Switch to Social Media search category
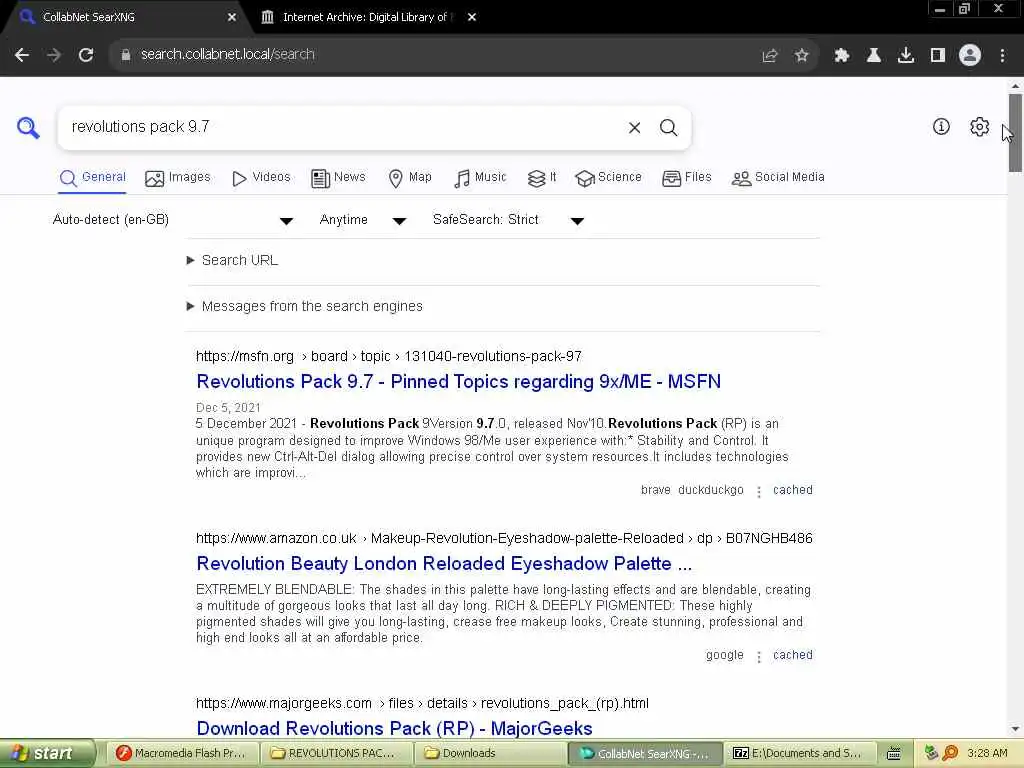 (x=778, y=178)
